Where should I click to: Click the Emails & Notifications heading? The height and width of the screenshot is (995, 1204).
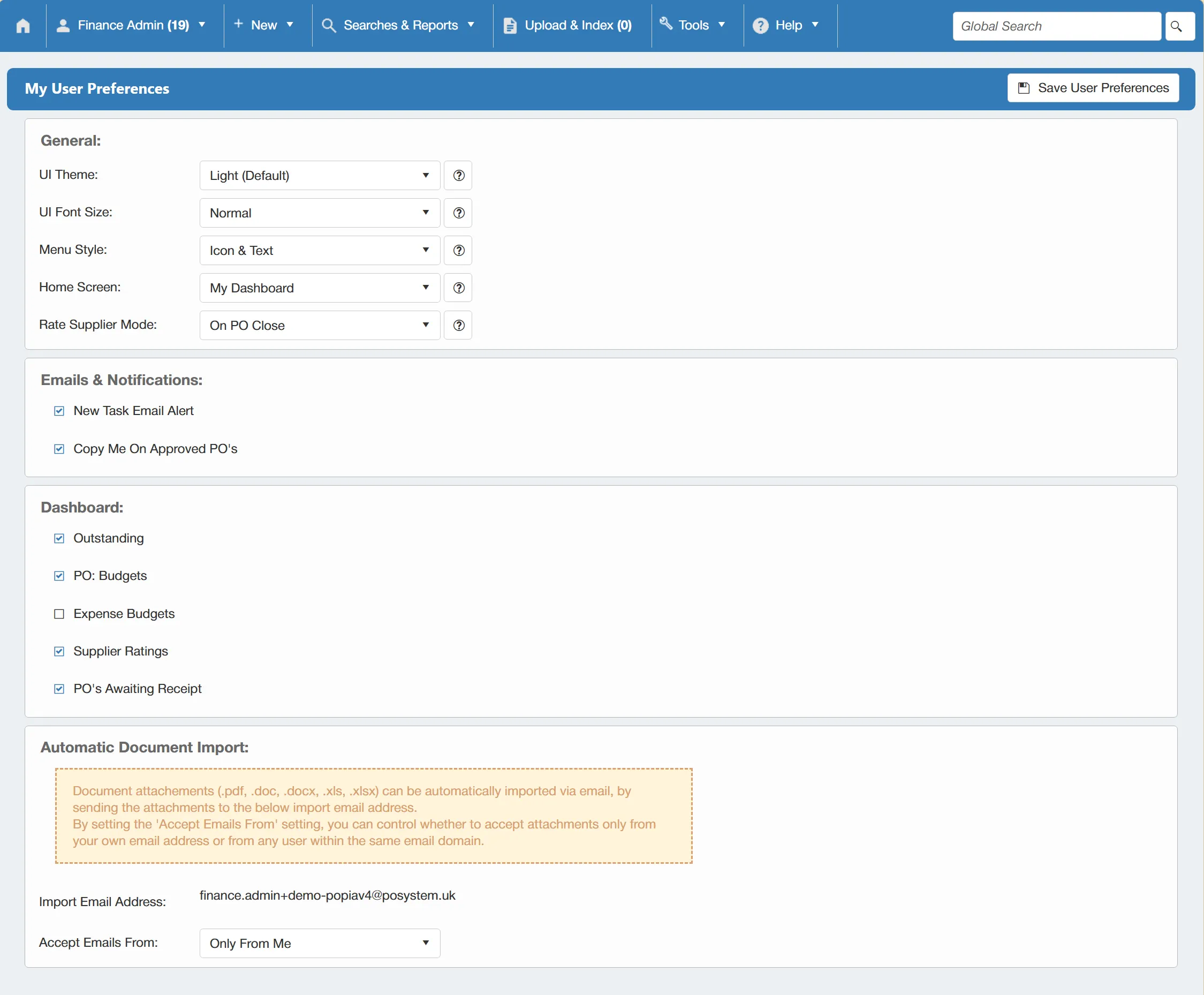click(122, 380)
